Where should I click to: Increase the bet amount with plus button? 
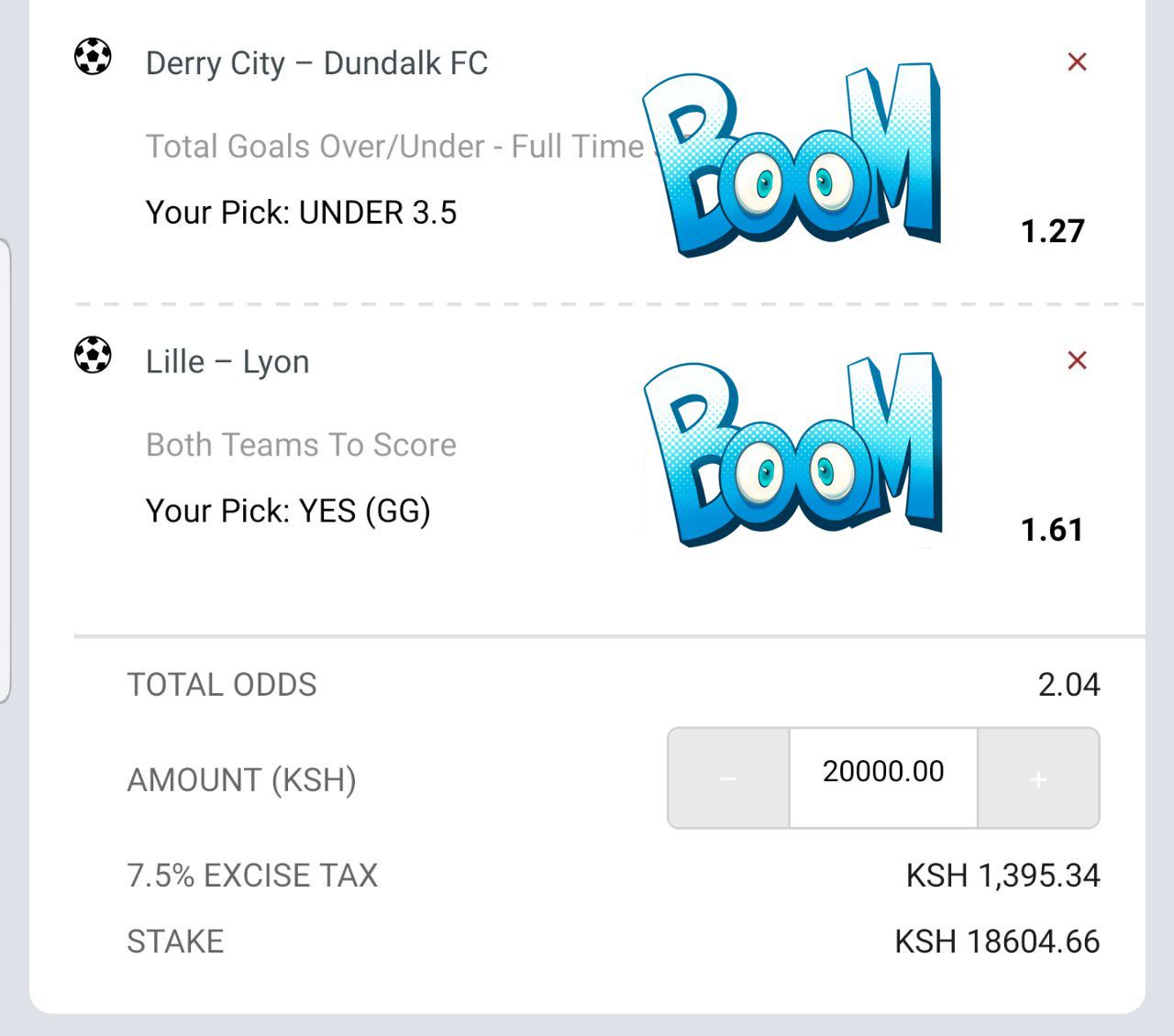tap(1038, 778)
